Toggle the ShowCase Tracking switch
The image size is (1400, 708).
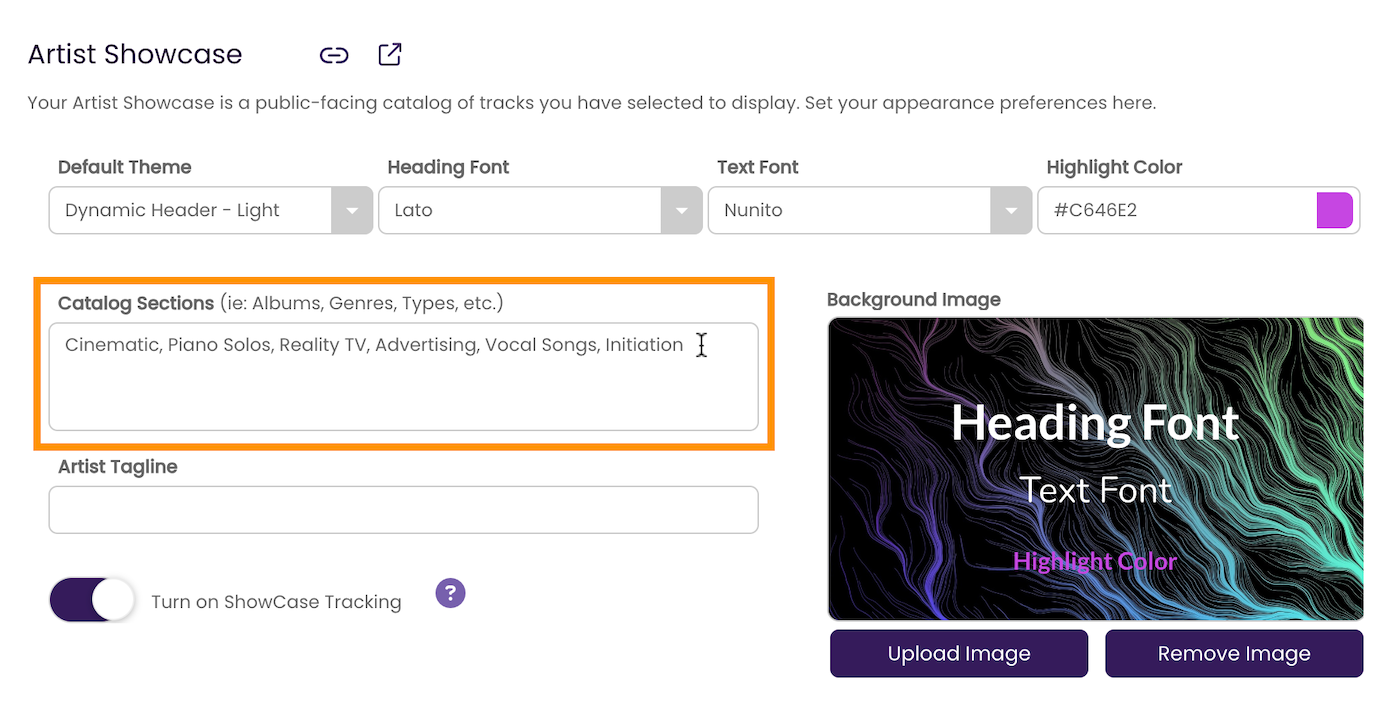pyautogui.click(x=92, y=600)
